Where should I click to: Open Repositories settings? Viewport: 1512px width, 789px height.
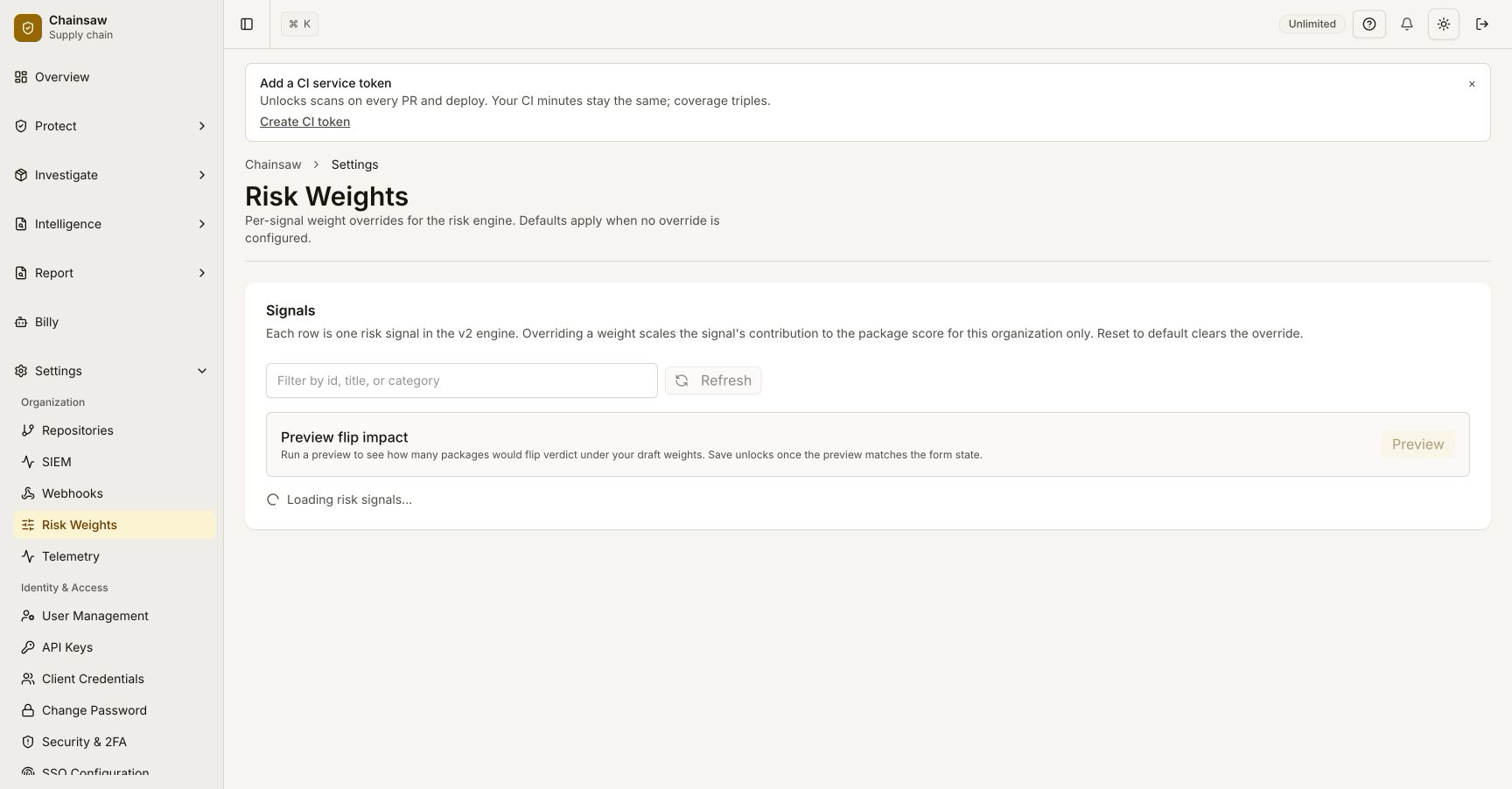(x=115, y=430)
